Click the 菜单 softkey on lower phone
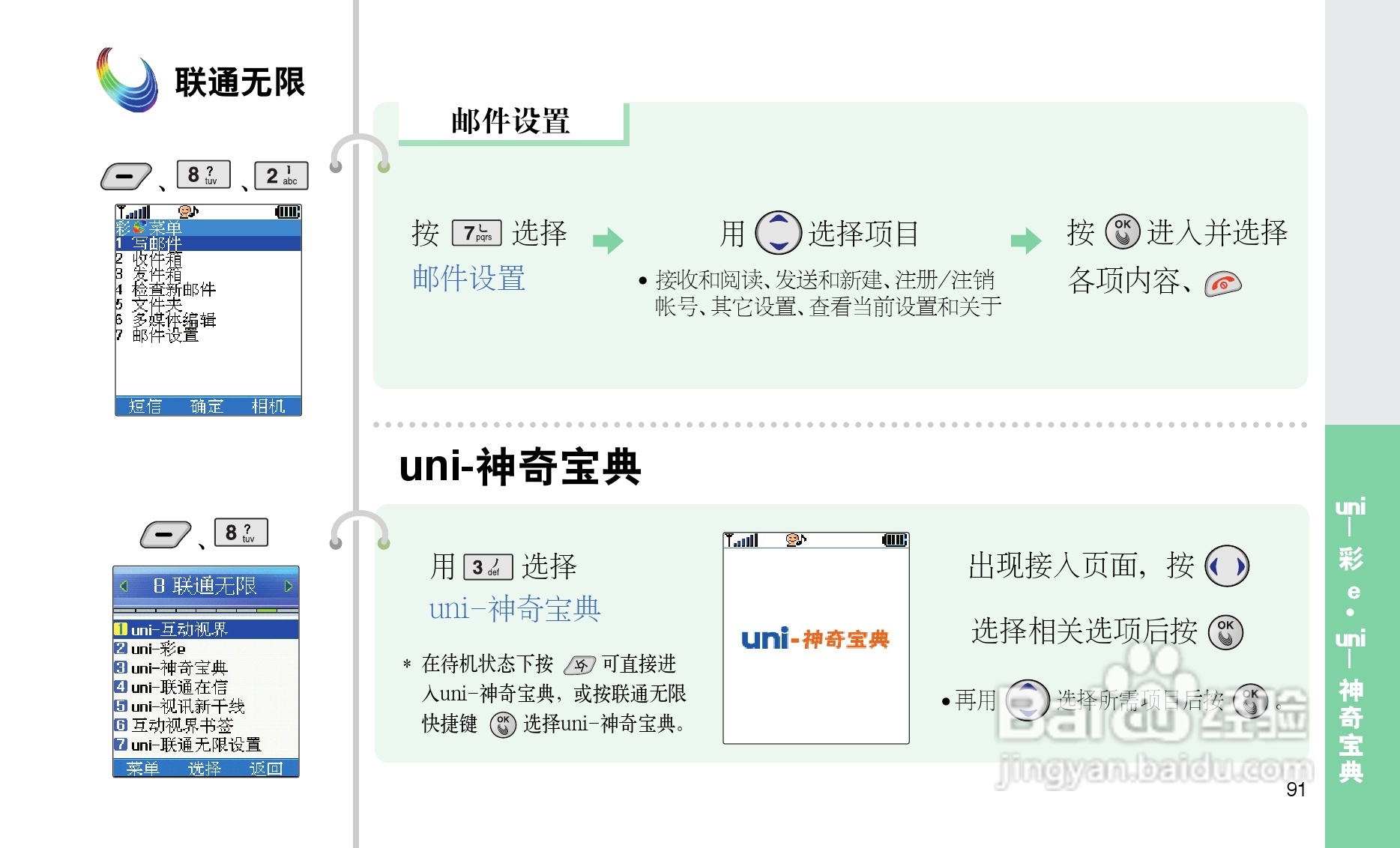This screenshot has height=848, width=1400. click(x=142, y=769)
